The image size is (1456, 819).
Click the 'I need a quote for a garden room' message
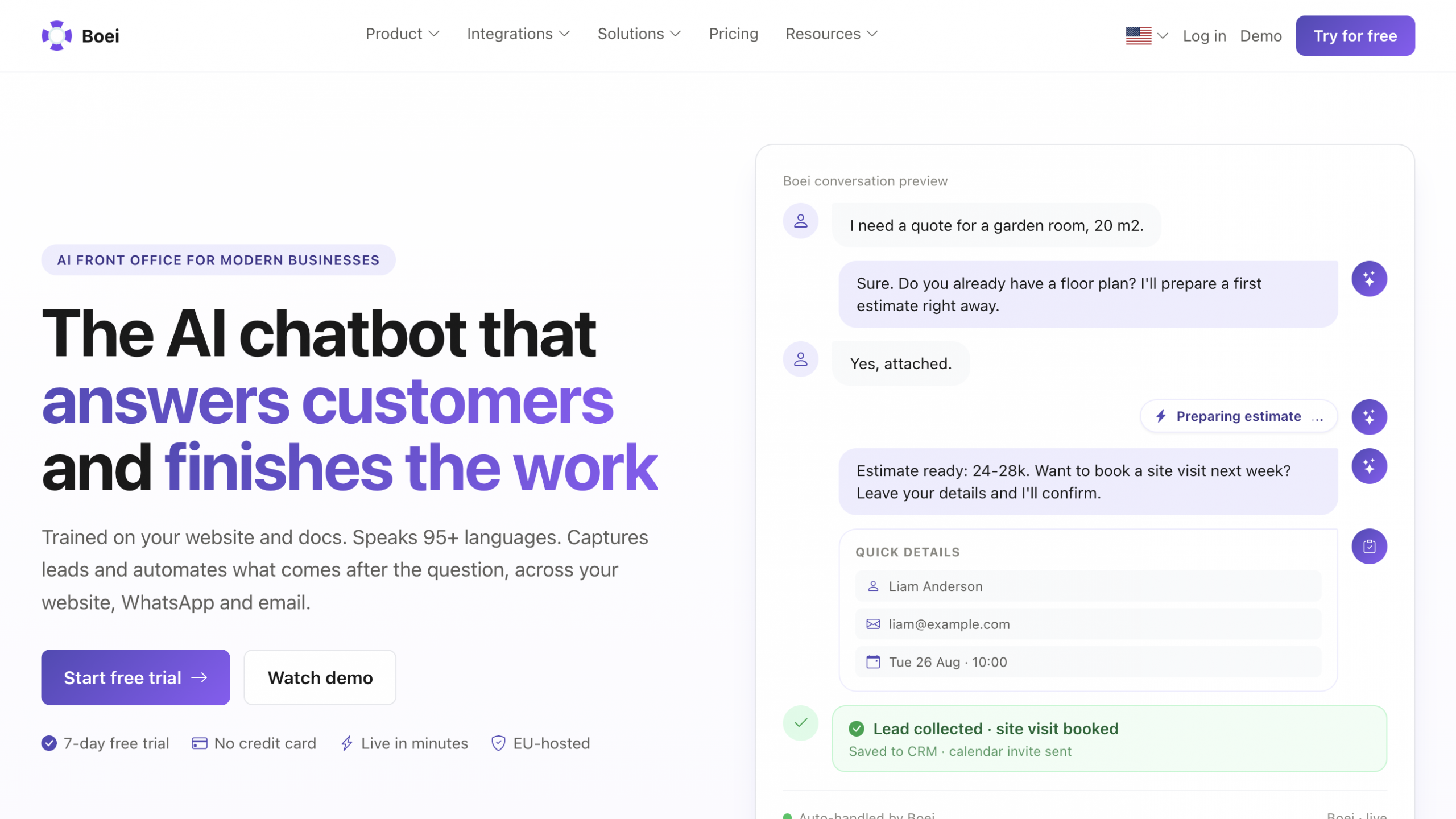tap(996, 225)
